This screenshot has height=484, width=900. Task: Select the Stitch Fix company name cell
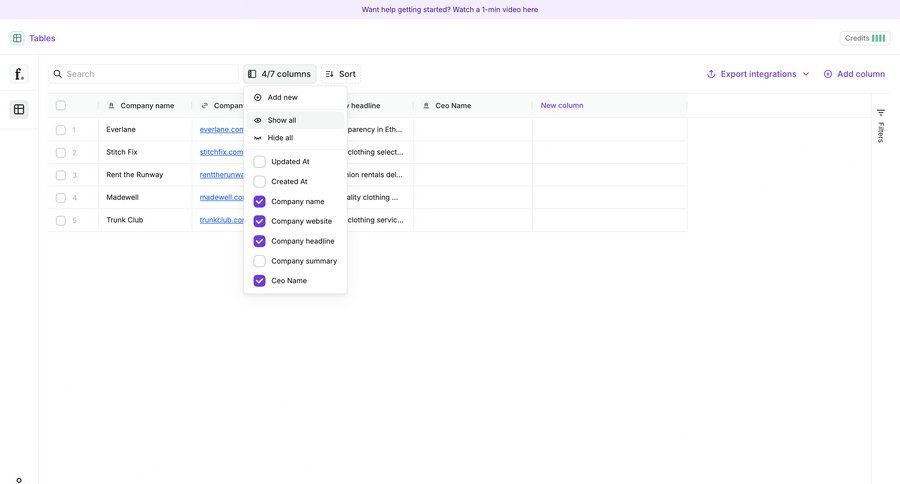click(x=145, y=152)
